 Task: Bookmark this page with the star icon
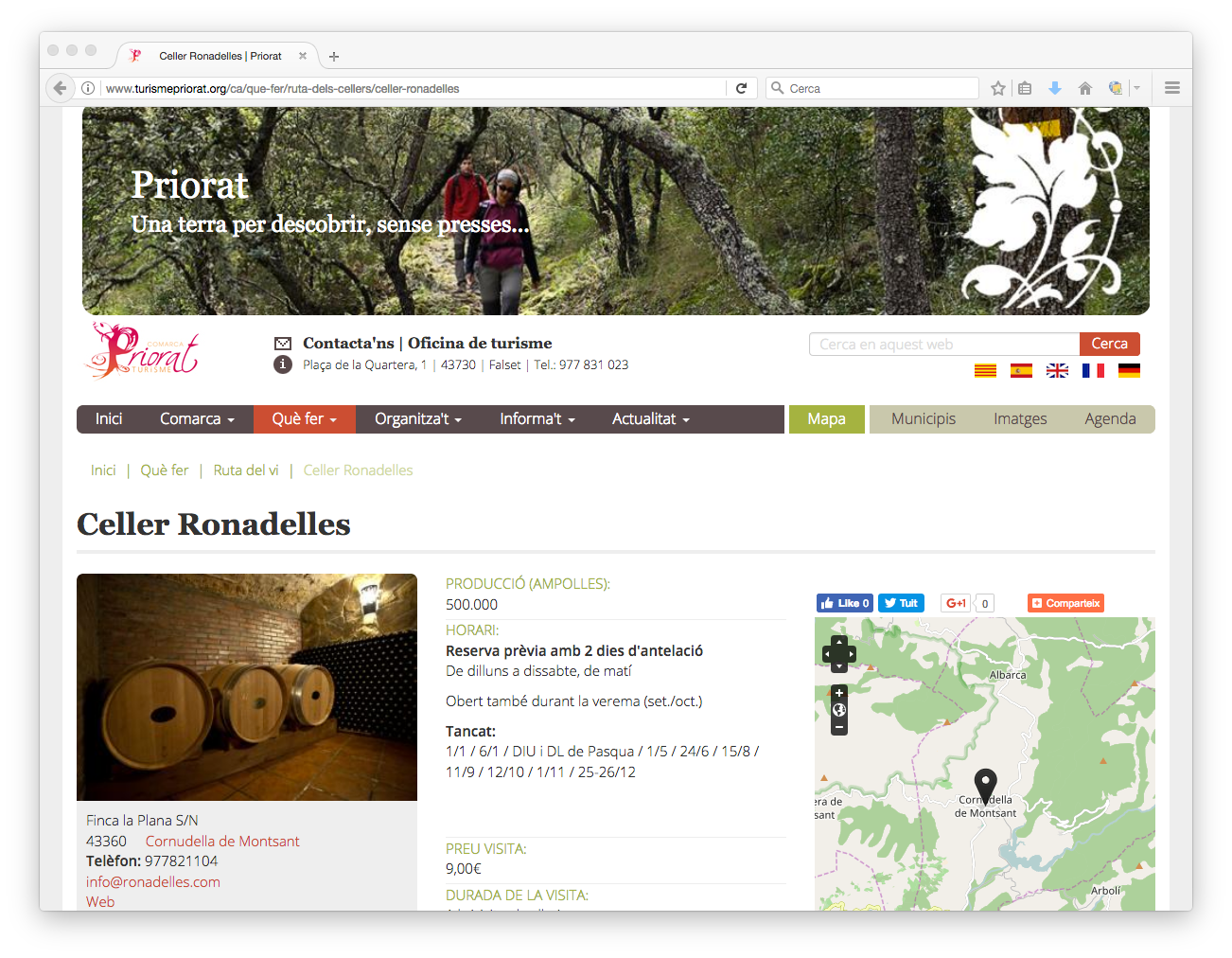point(997,88)
